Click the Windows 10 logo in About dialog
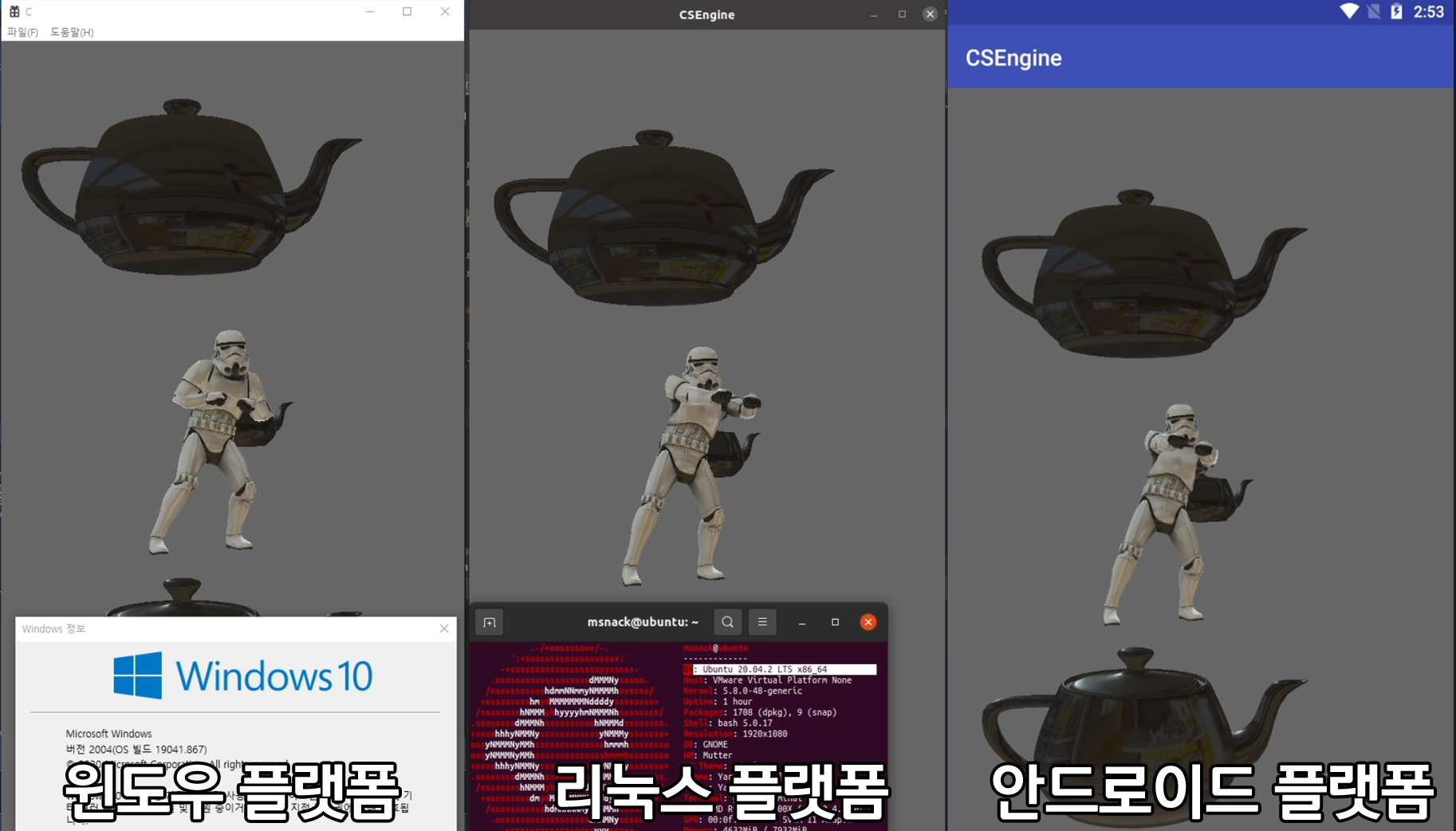This screenshot has height=831, width=1456. (x=243, y=675)
